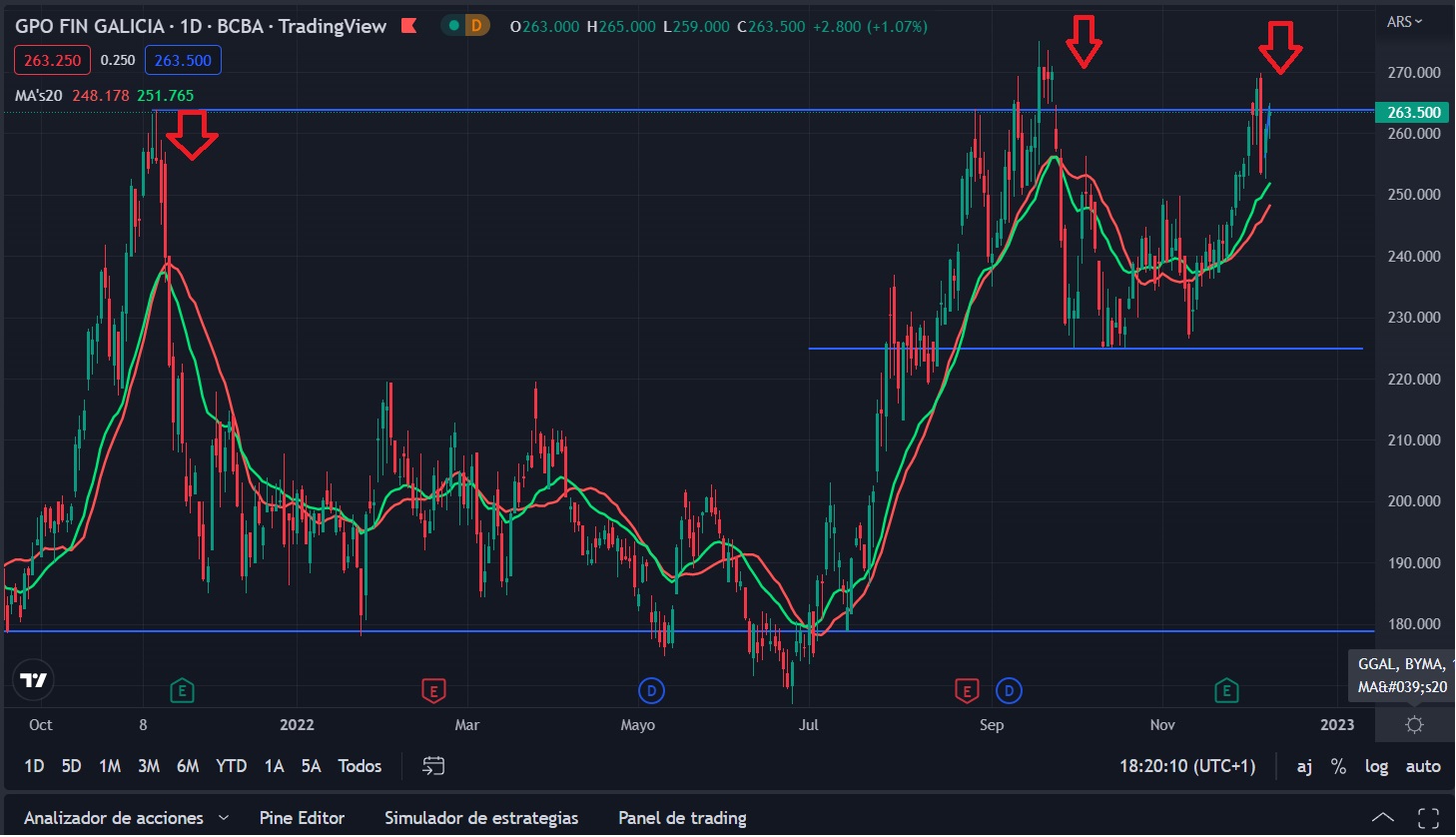
Task: Open the timezone clock 18:20:10 (UTC+1)
Action: point(1187,766)
